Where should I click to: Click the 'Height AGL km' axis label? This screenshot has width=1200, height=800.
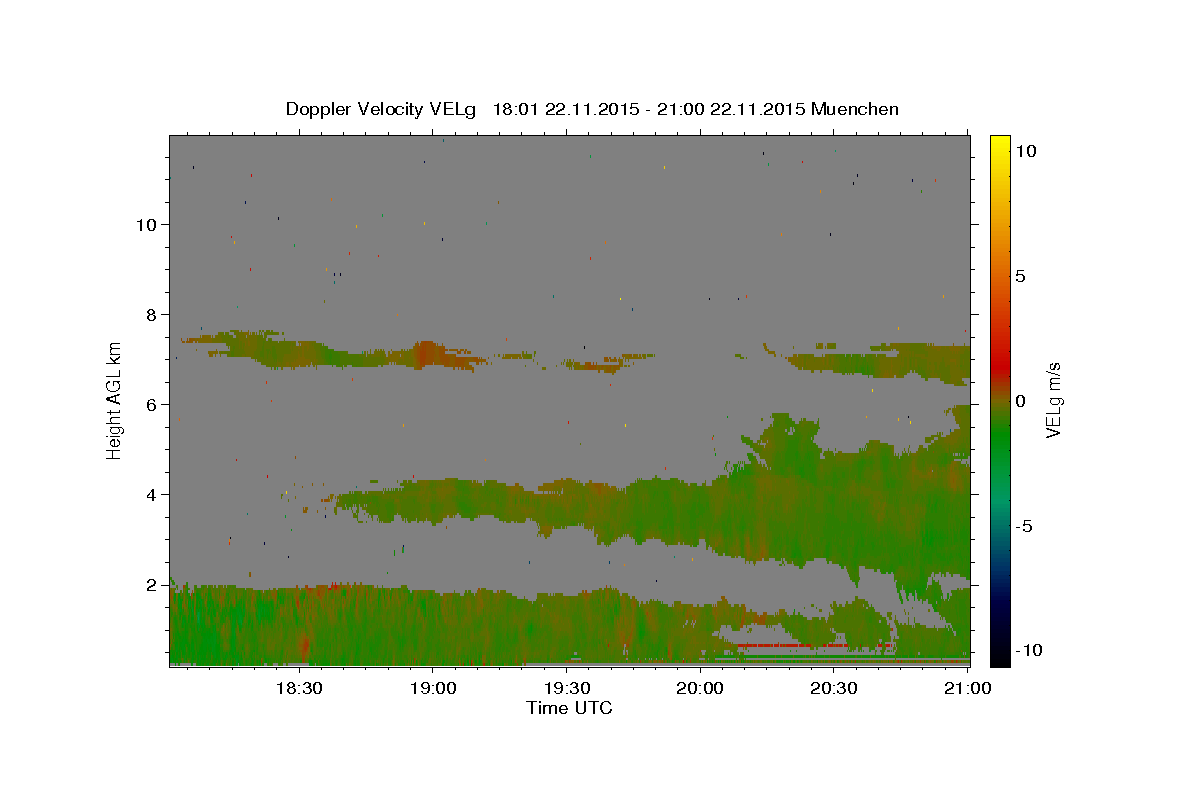coord(115,400)
